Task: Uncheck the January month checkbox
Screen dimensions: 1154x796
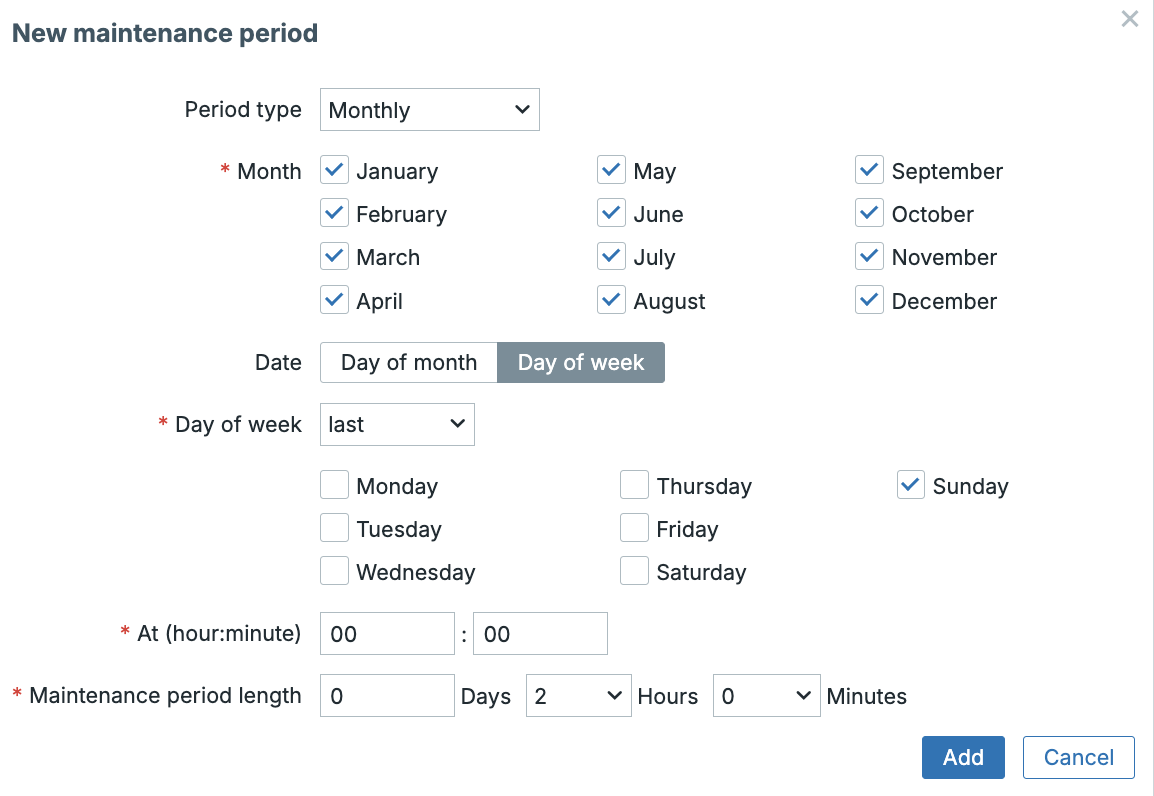Action: (334, 171)
